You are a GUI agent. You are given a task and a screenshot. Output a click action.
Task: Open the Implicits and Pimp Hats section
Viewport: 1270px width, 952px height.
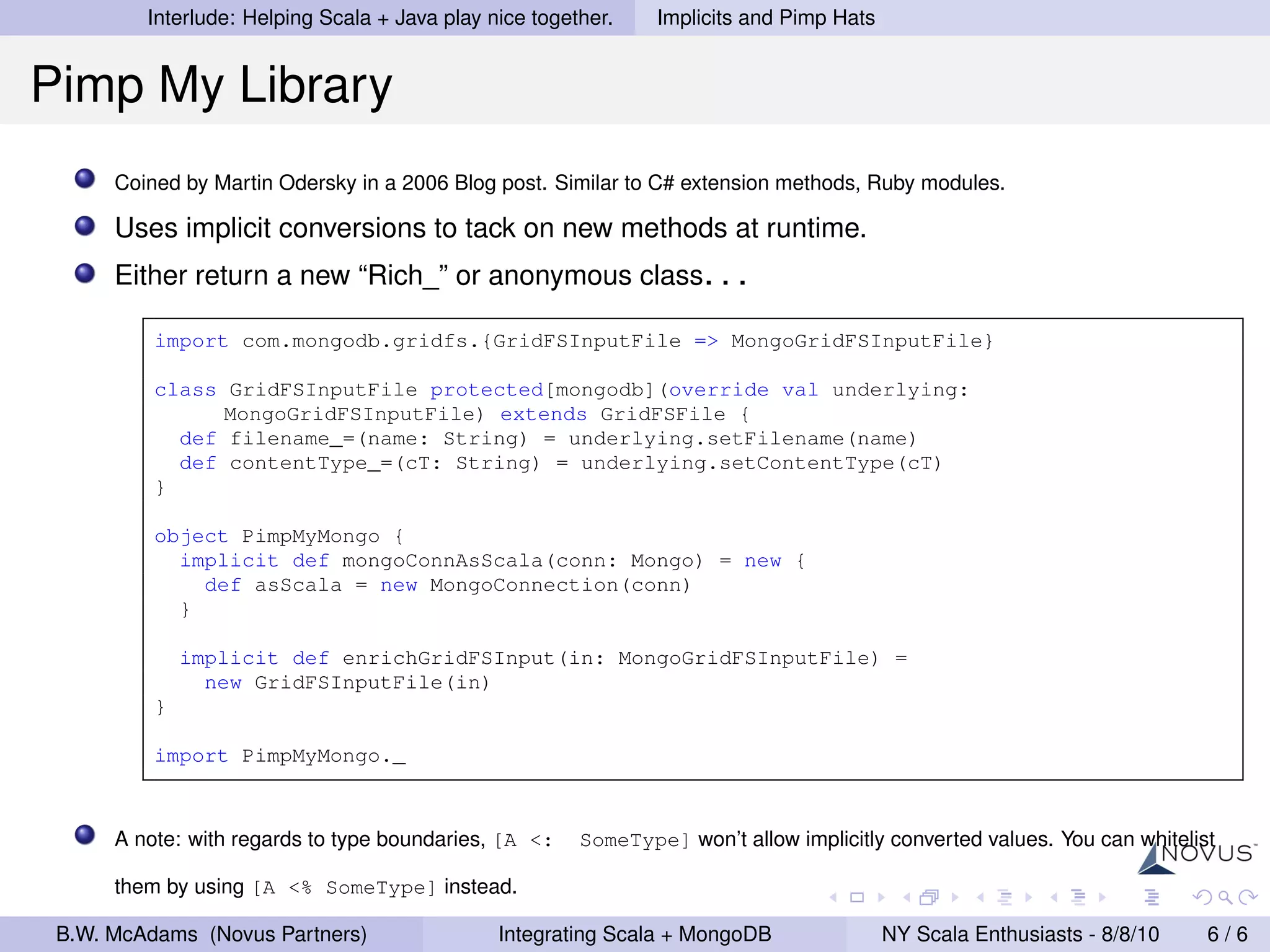point(766,18)
